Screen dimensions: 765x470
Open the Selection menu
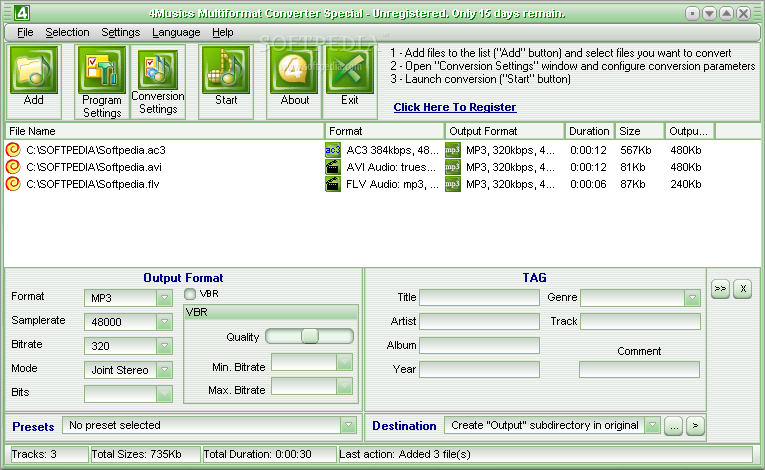pos(67,32)
